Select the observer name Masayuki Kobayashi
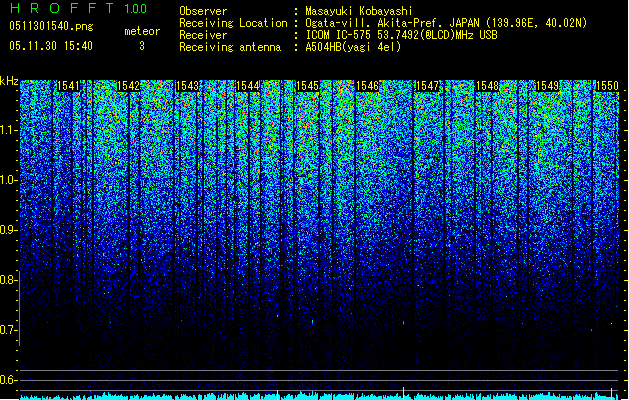This screenshot has height=400, width=629. [x=359, y=11]
